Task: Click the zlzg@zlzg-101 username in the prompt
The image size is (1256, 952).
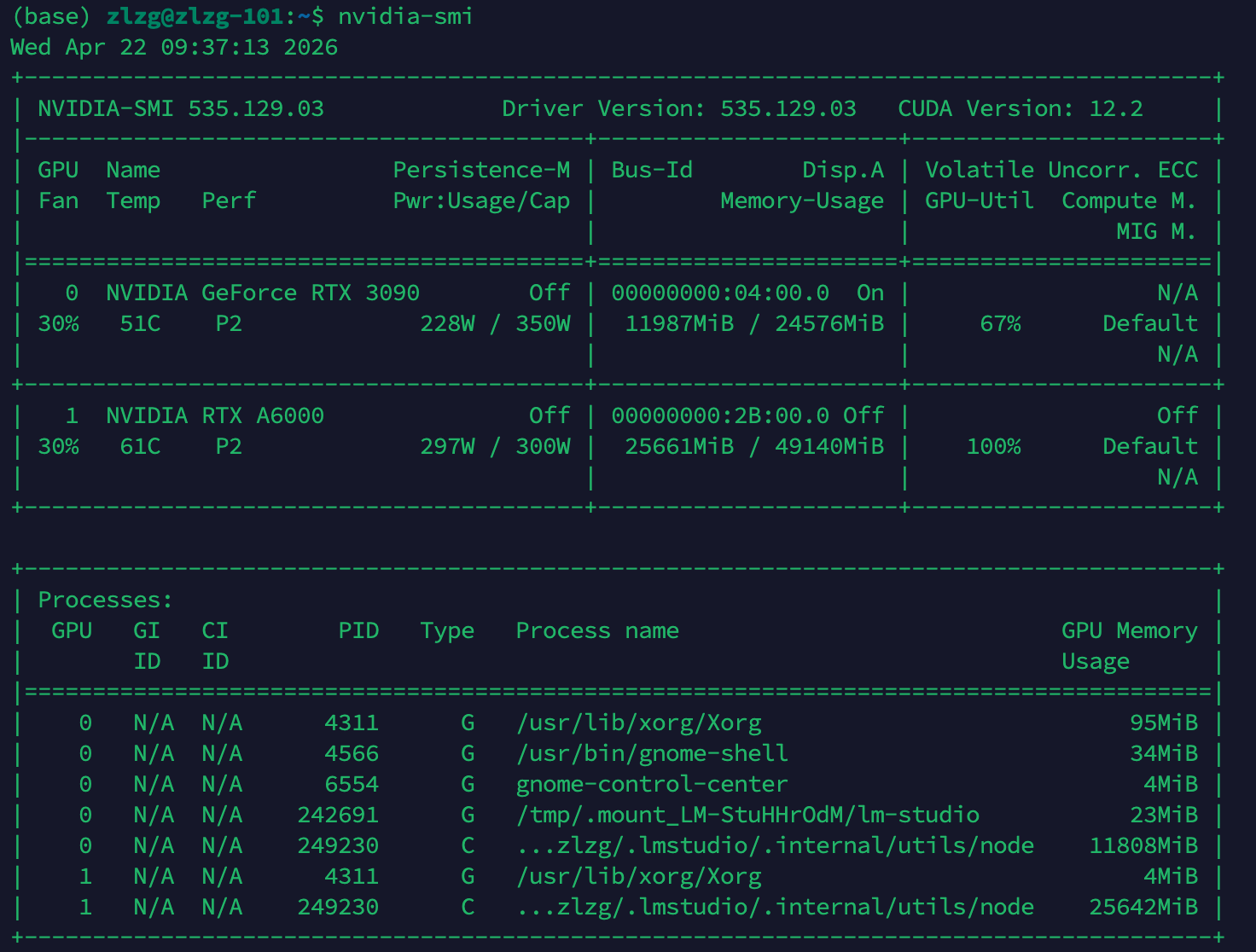Action: pyautogui.click(x=195, y=16)
